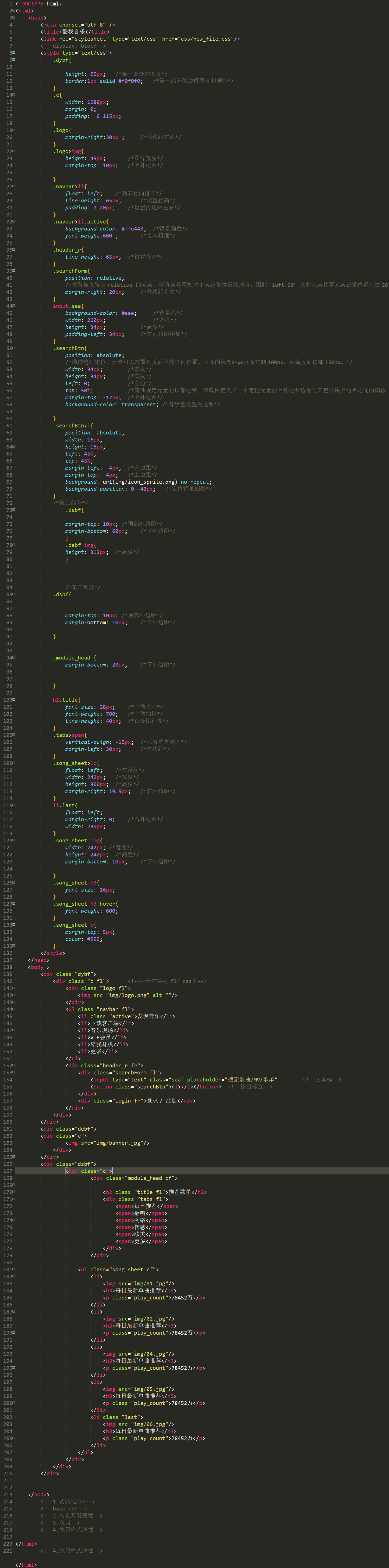Click the img src="img/banner.jpg" line
This screenshot has height=1568, width=389.
[x=107, y=1143]
